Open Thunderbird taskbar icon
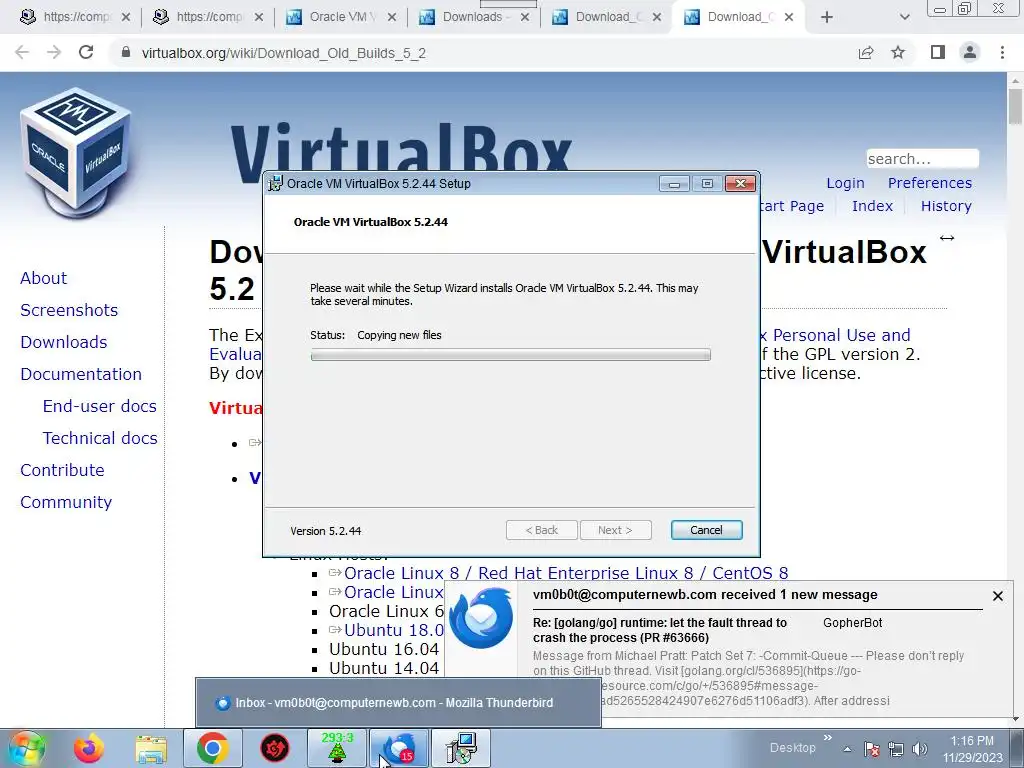The width and height of the screenshot is (1024, 768). 399,748
